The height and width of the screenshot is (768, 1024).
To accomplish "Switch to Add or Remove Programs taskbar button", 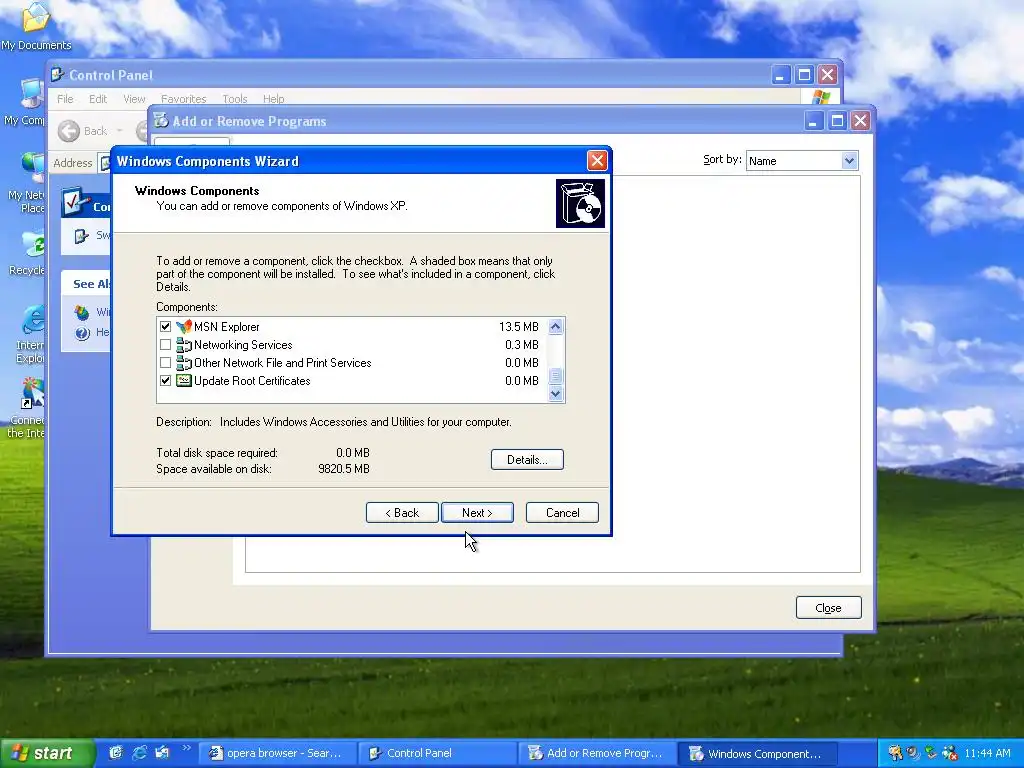I will [x=596, y=753].
